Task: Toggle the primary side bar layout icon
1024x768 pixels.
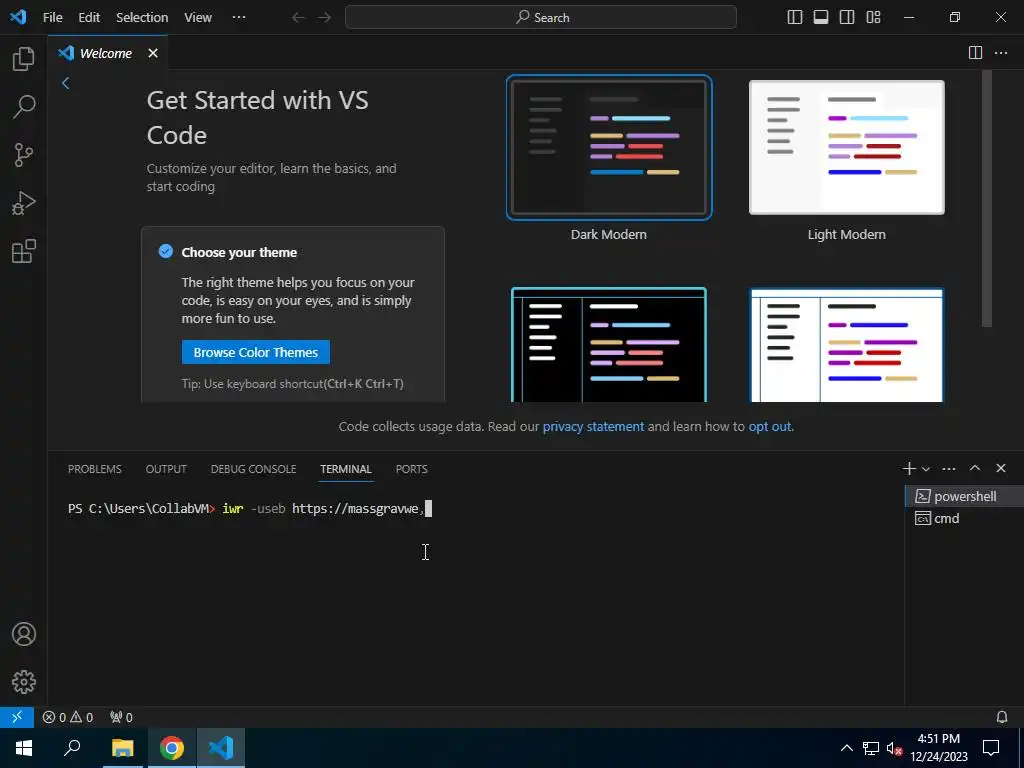Action: (795, 18)
